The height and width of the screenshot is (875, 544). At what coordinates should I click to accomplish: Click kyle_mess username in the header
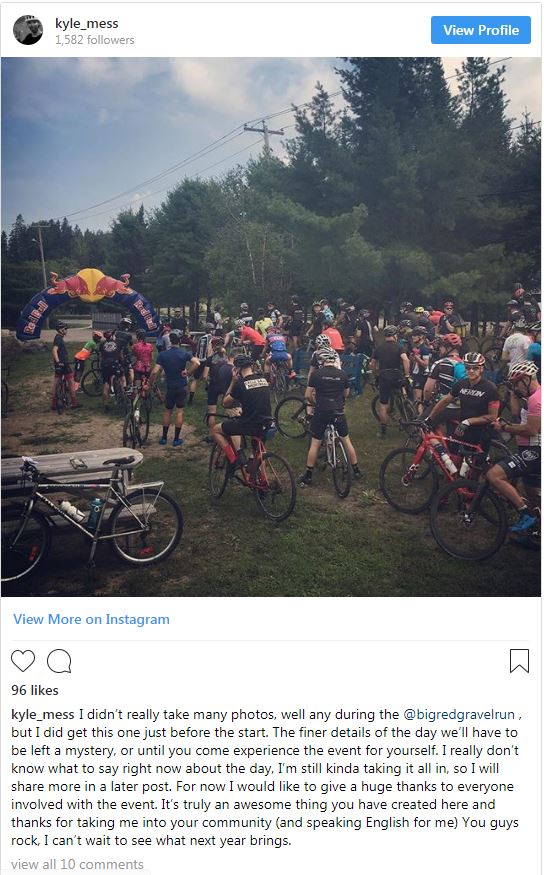pyautogui.click(x=86, y=23)
